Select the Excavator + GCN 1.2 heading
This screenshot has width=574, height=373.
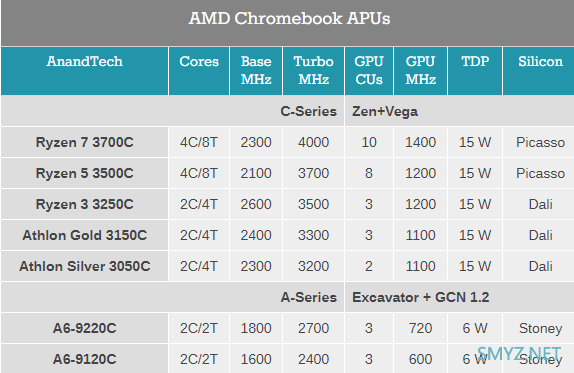click(421, 297)
